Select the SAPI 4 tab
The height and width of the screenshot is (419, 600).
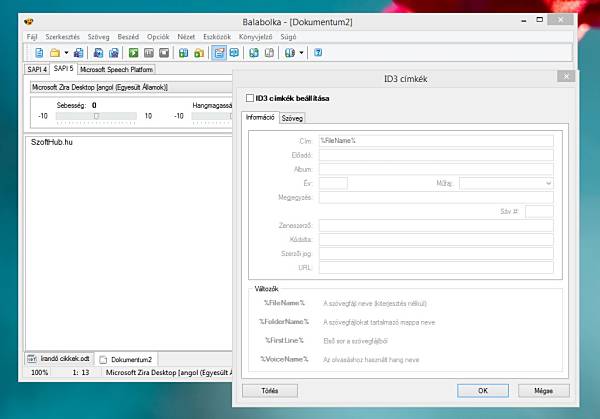point(37,69)
